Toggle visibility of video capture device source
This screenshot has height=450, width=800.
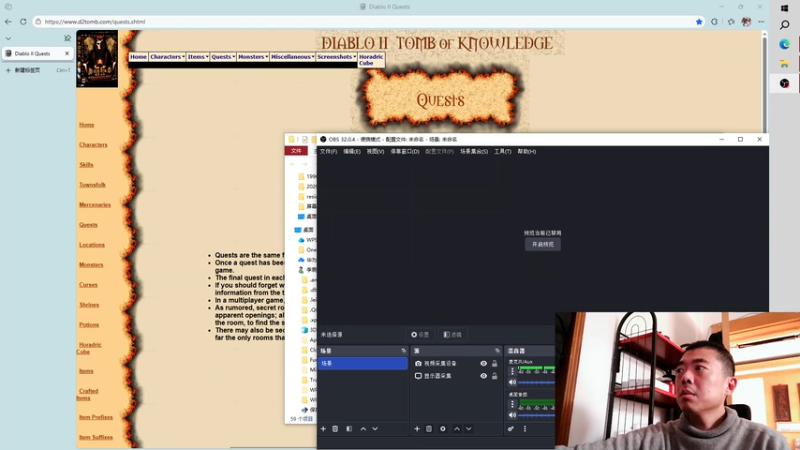click(x=483, y=363)
